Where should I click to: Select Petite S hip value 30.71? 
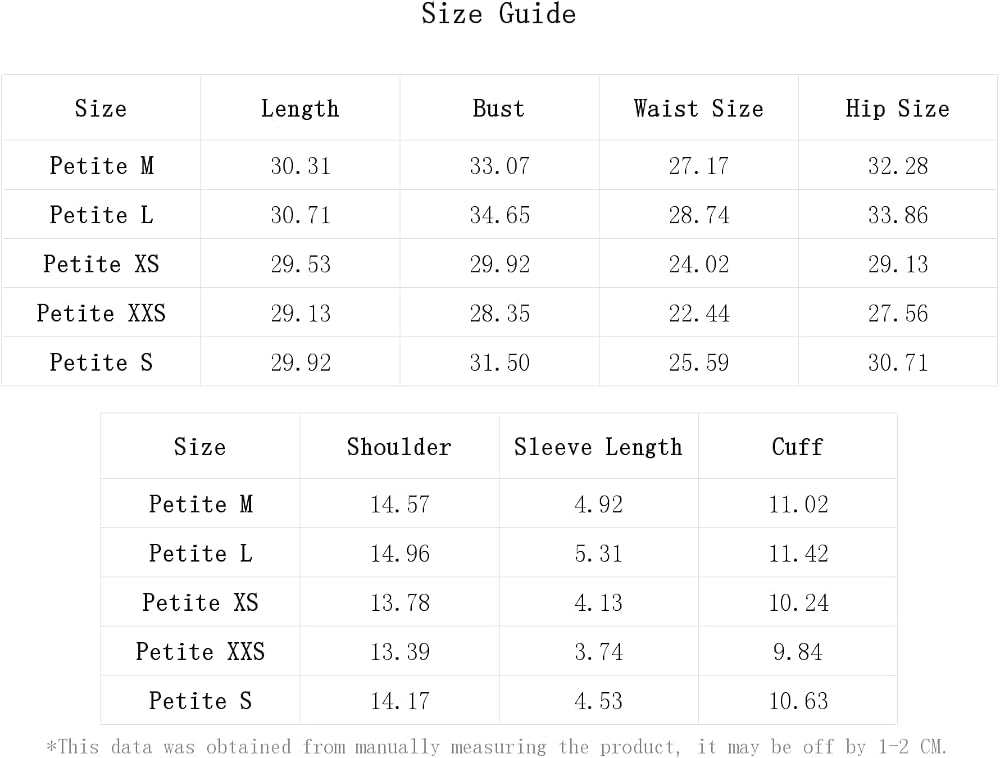pos(897,362)
